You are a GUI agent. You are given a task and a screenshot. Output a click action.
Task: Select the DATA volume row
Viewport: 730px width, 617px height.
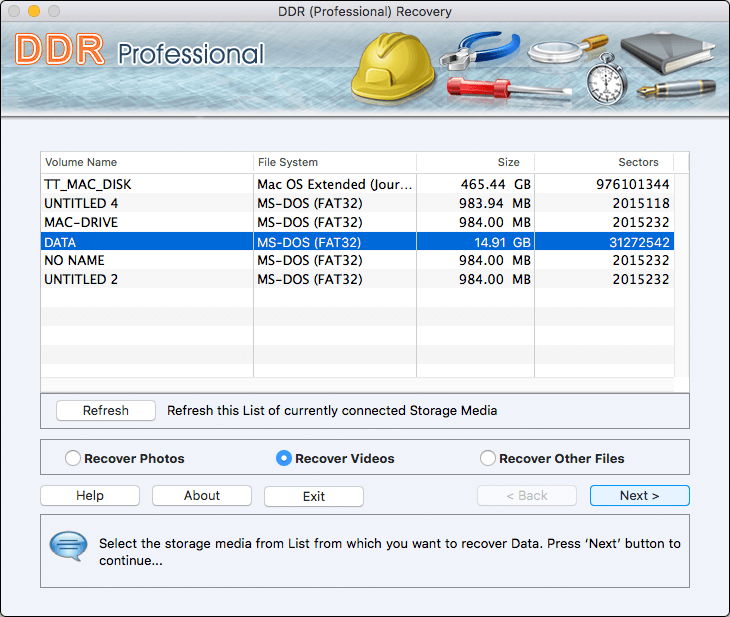(x=357, y=242)
